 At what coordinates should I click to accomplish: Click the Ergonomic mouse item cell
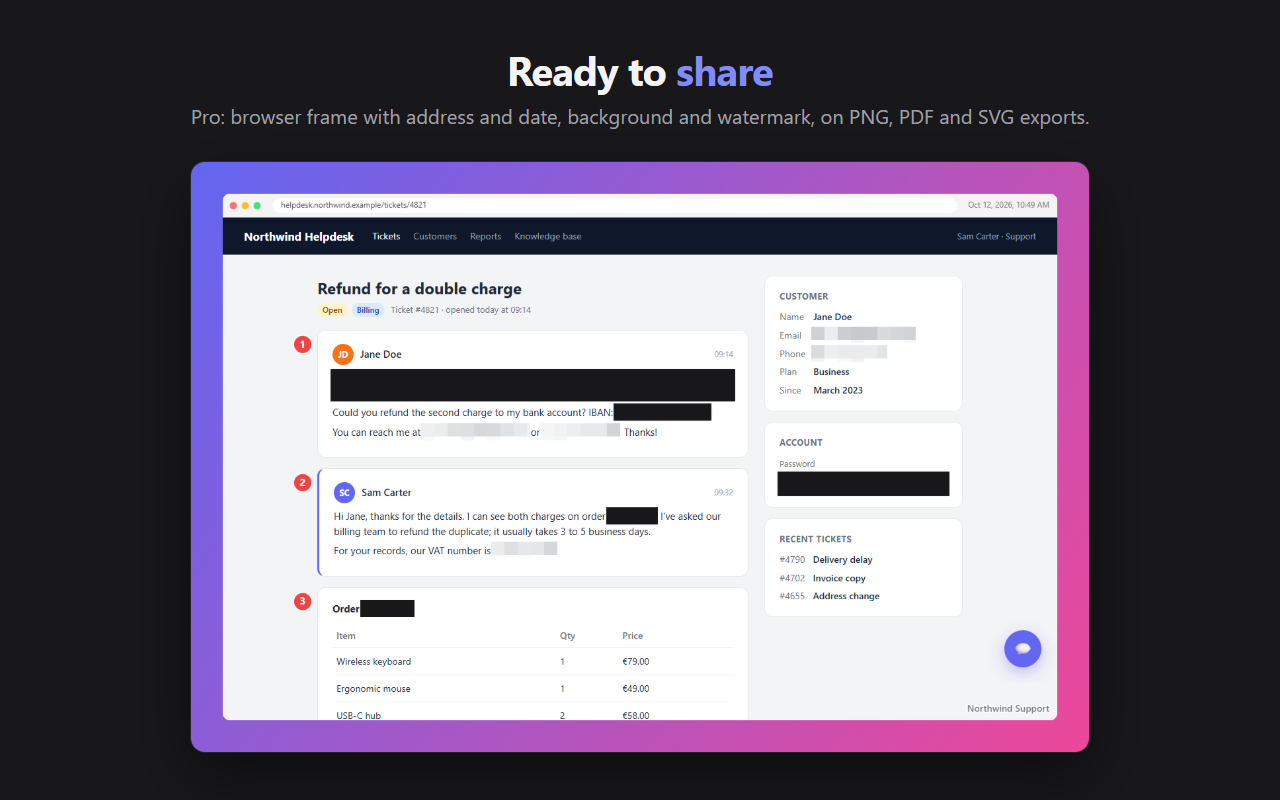[x=373, y=689]
